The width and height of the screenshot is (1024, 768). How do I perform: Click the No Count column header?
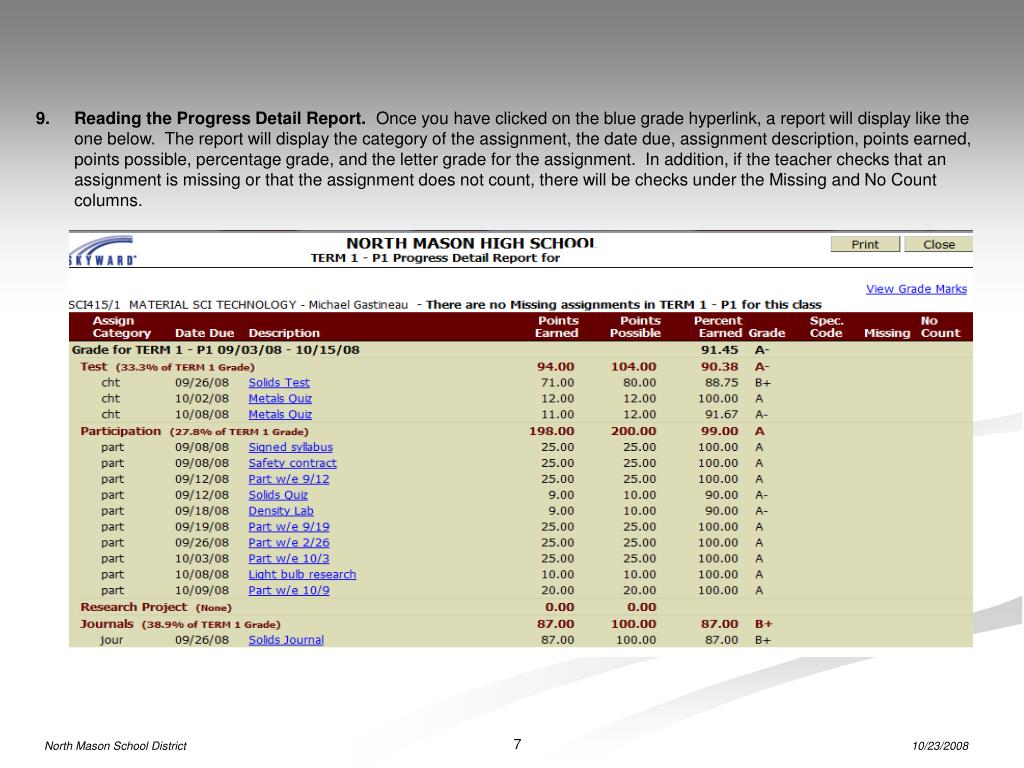940,327
